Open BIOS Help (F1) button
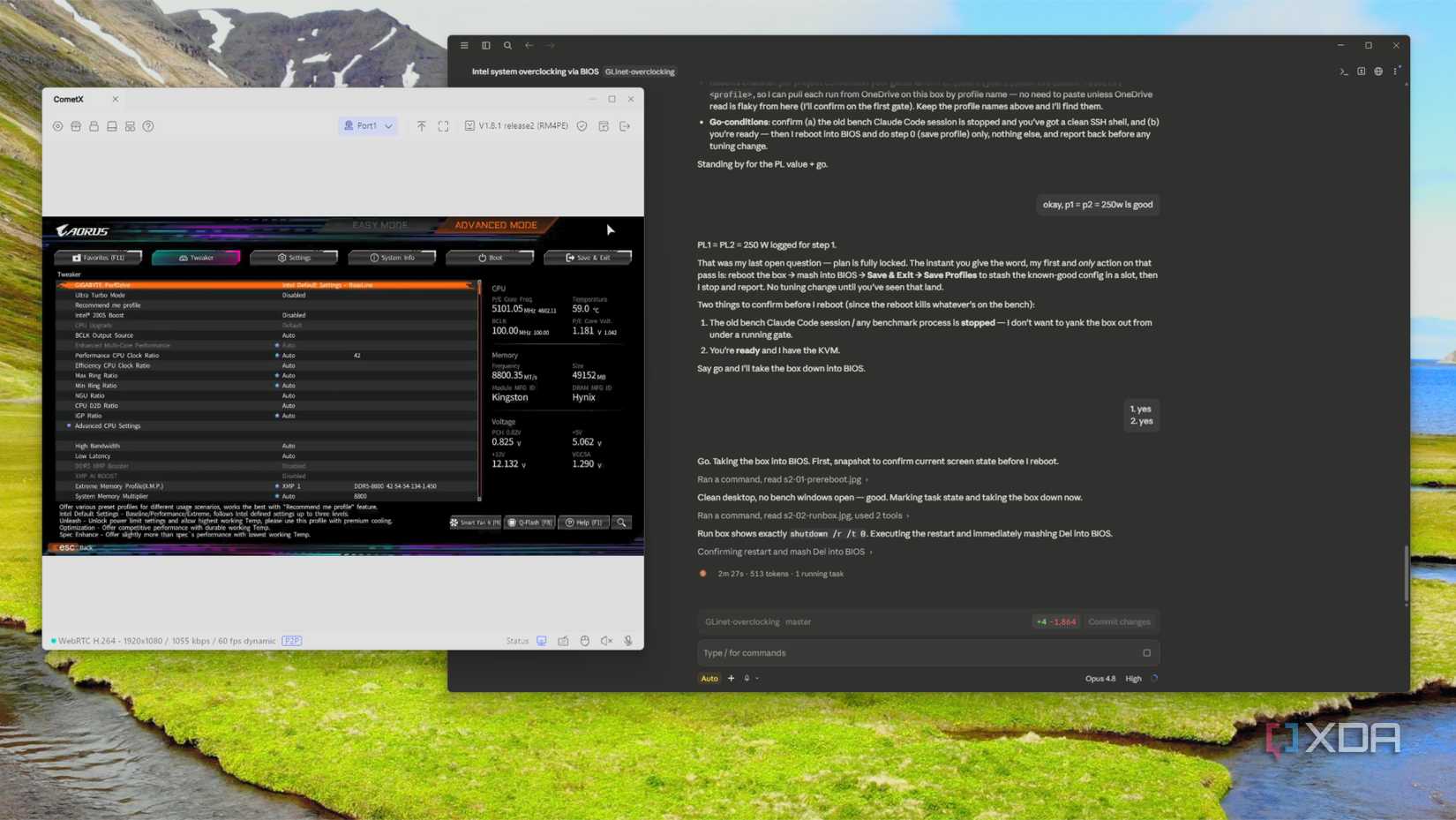The image size is (1456, 820). tap(583, 523)
